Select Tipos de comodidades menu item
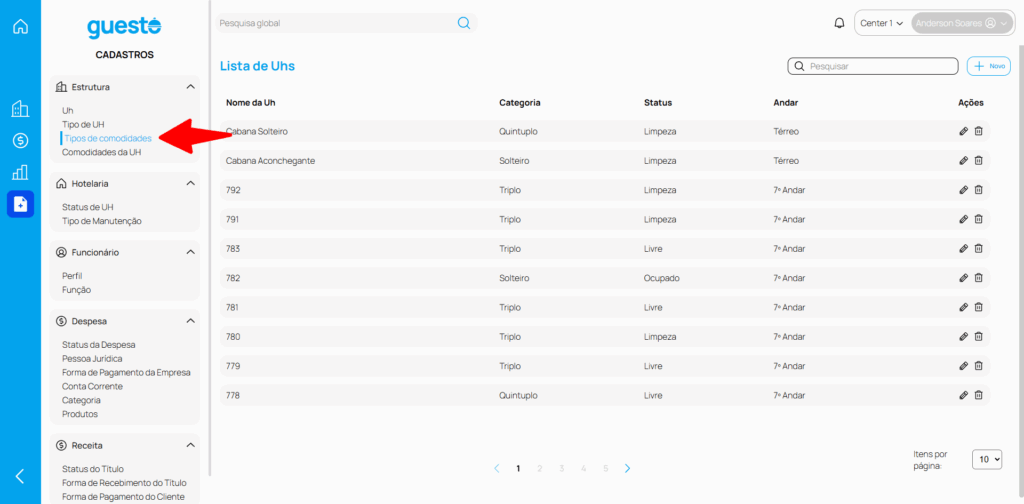This screenshot has width=1024, height=504. coord(108,138)
